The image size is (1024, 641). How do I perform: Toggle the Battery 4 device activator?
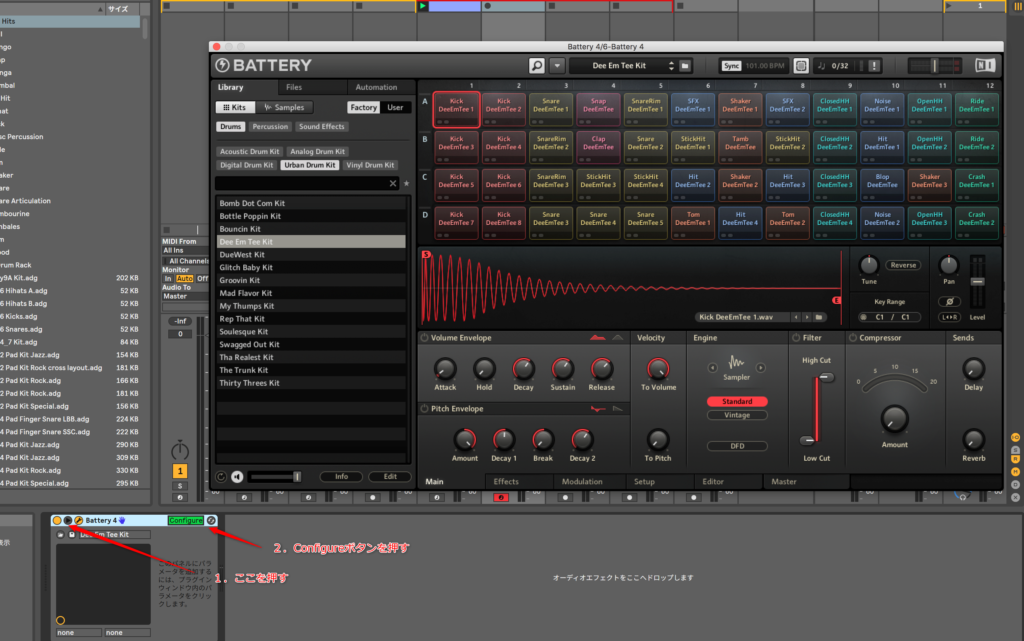[56, 520]
